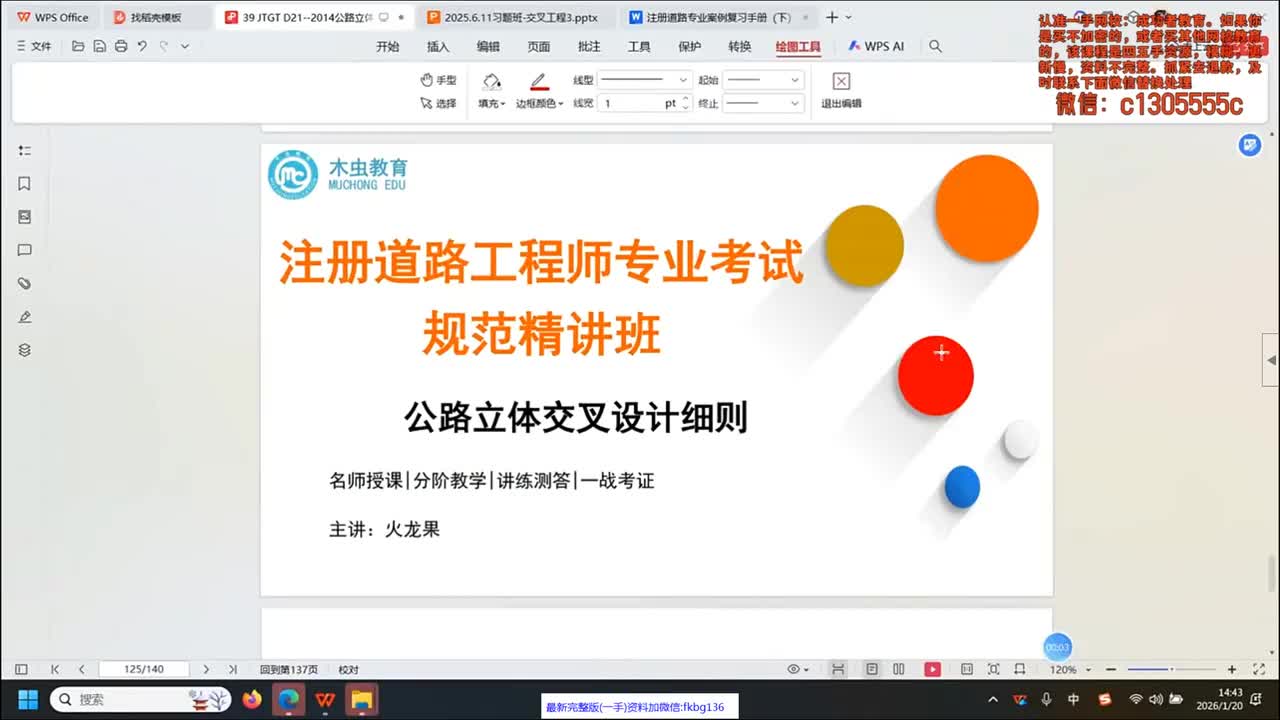The height and width of the screenshot is (720, 1280).
Task: Switch to the 批注 ribbon tab
Action: [x=589, y=46]
